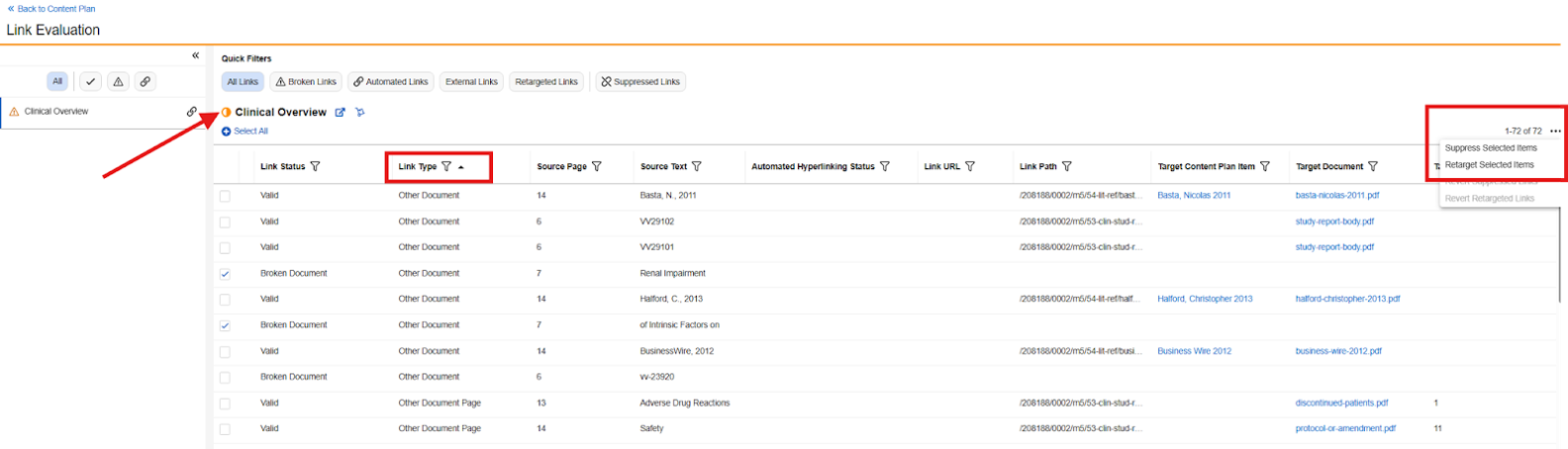Screen dimensions: 1568x449
Task: Filter sidebar by link icon
Action: tap(146, 82)
